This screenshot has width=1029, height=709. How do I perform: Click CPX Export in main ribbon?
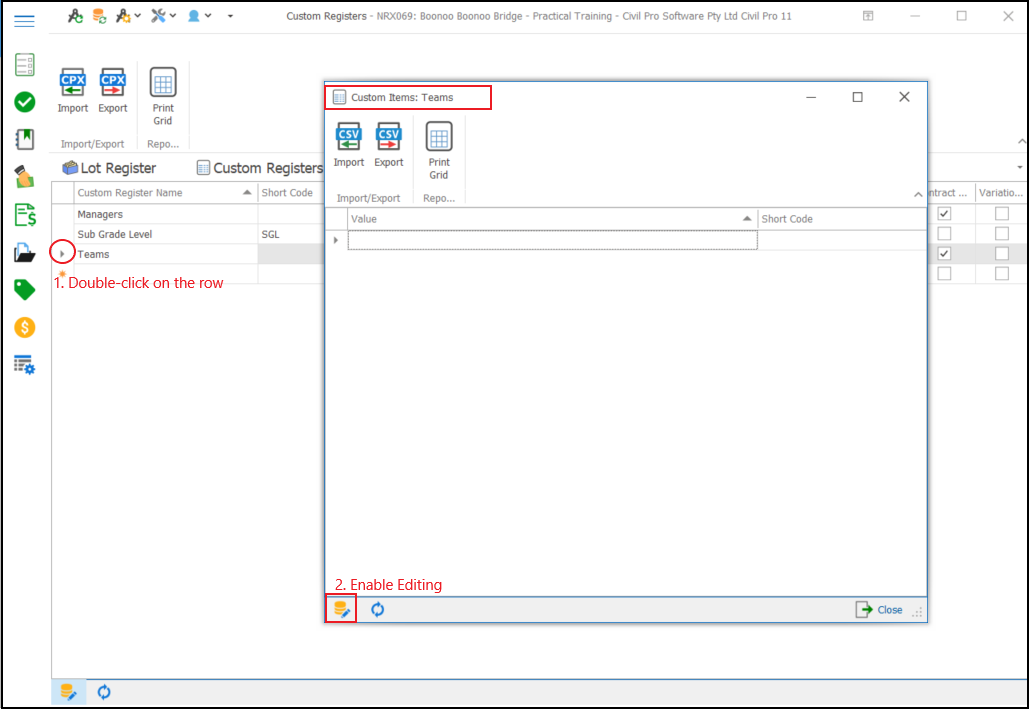tap(113, 89)
